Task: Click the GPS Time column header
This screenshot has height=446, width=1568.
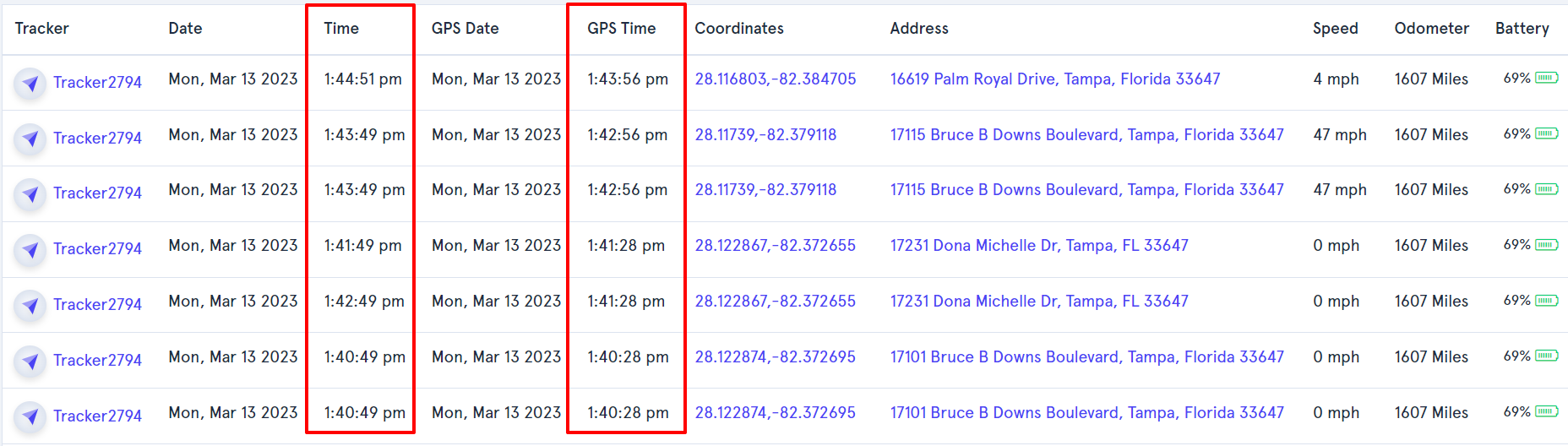Action: pos(622,28)
